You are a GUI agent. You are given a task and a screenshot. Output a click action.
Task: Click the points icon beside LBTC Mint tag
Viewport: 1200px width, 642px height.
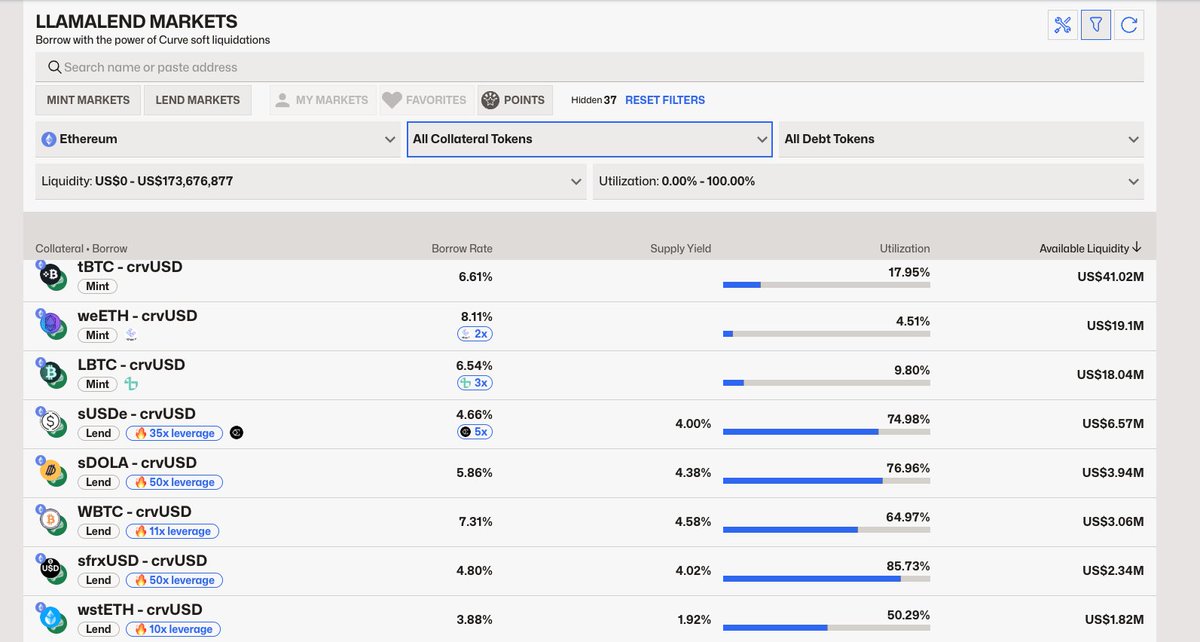pos(130,384)
